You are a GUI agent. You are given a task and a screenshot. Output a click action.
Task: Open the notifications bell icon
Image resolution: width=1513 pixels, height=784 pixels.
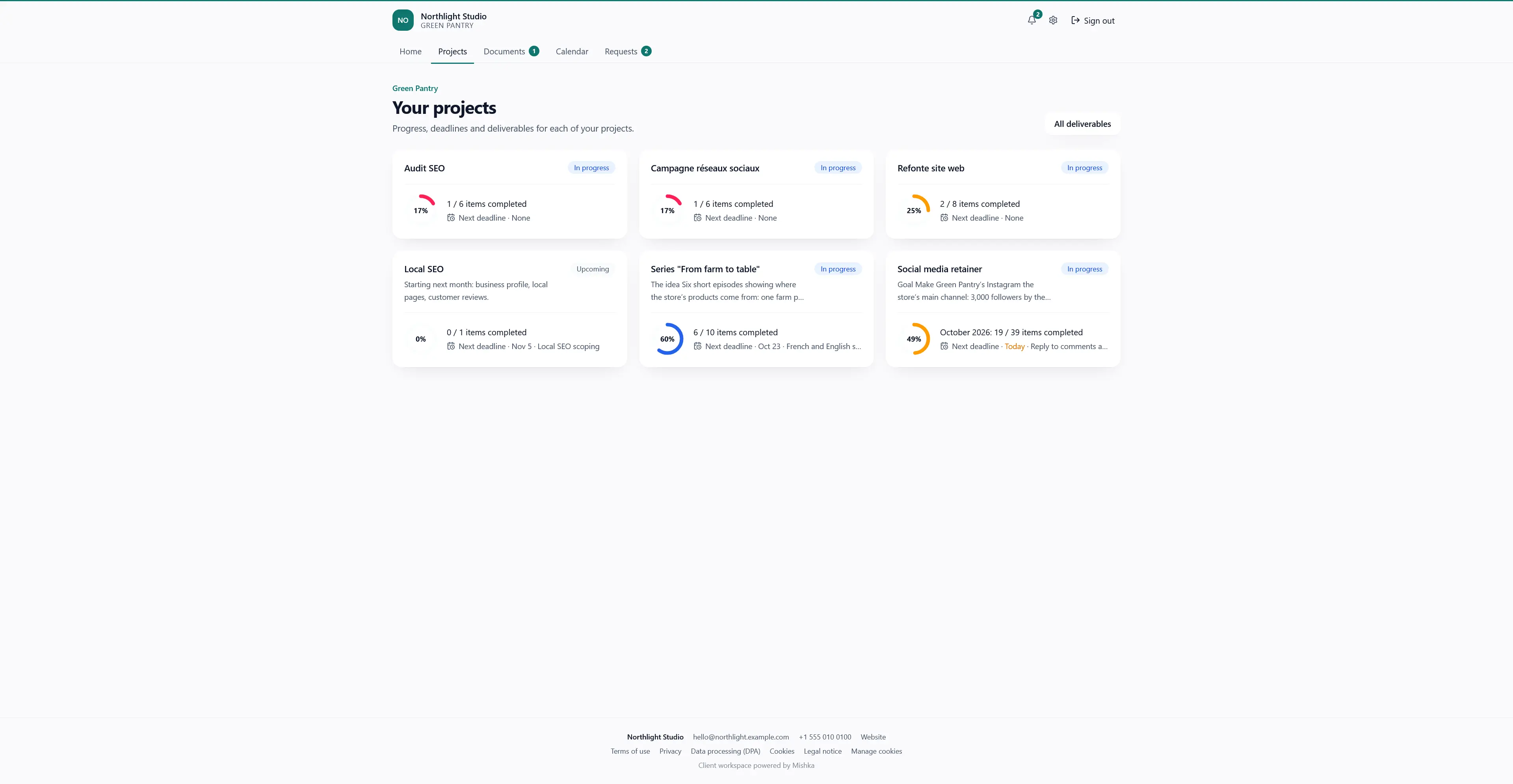point(1032,20)
